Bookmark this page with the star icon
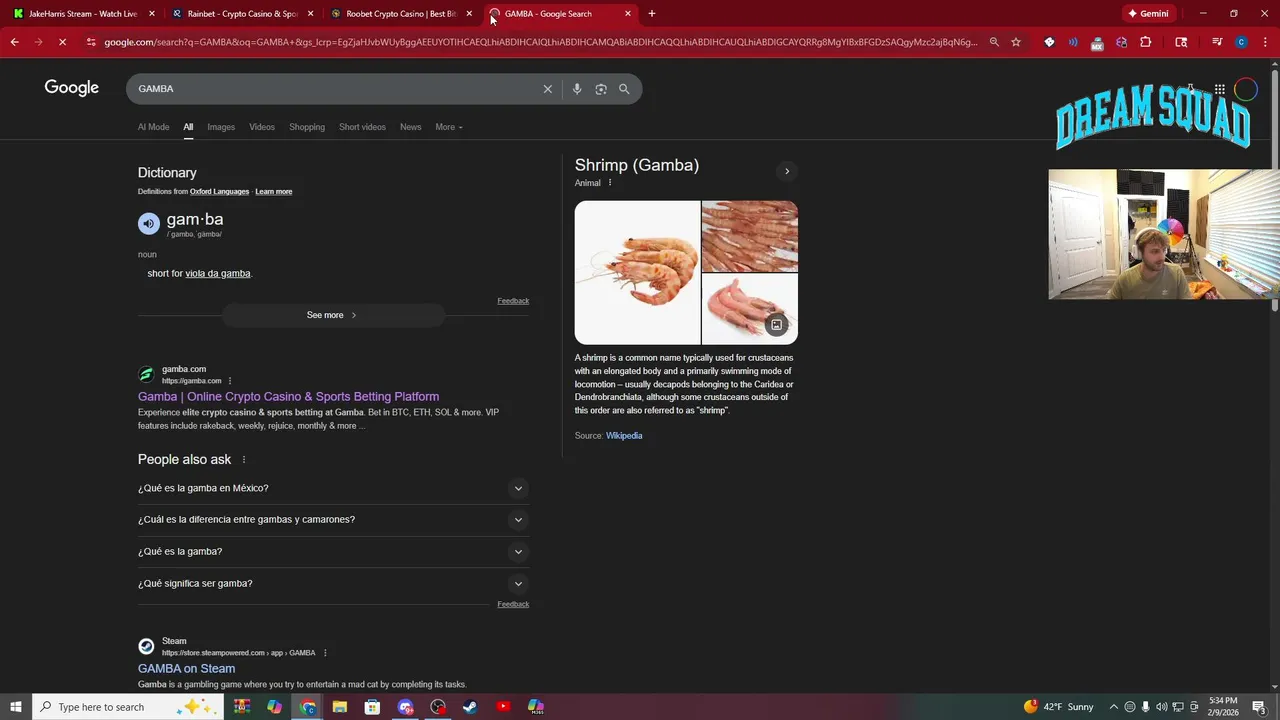 click(x=1016, y=42)
